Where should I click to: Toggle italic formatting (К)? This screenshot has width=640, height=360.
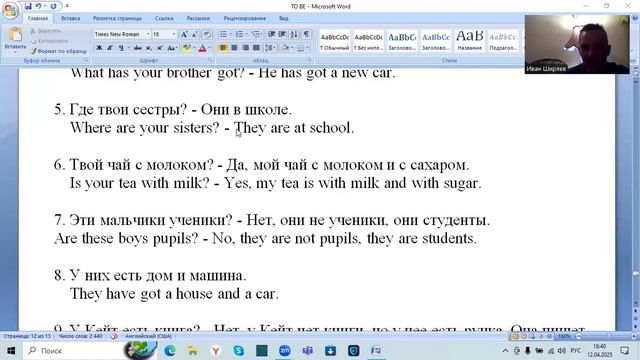pyautogui.click(x=109, y=48)
